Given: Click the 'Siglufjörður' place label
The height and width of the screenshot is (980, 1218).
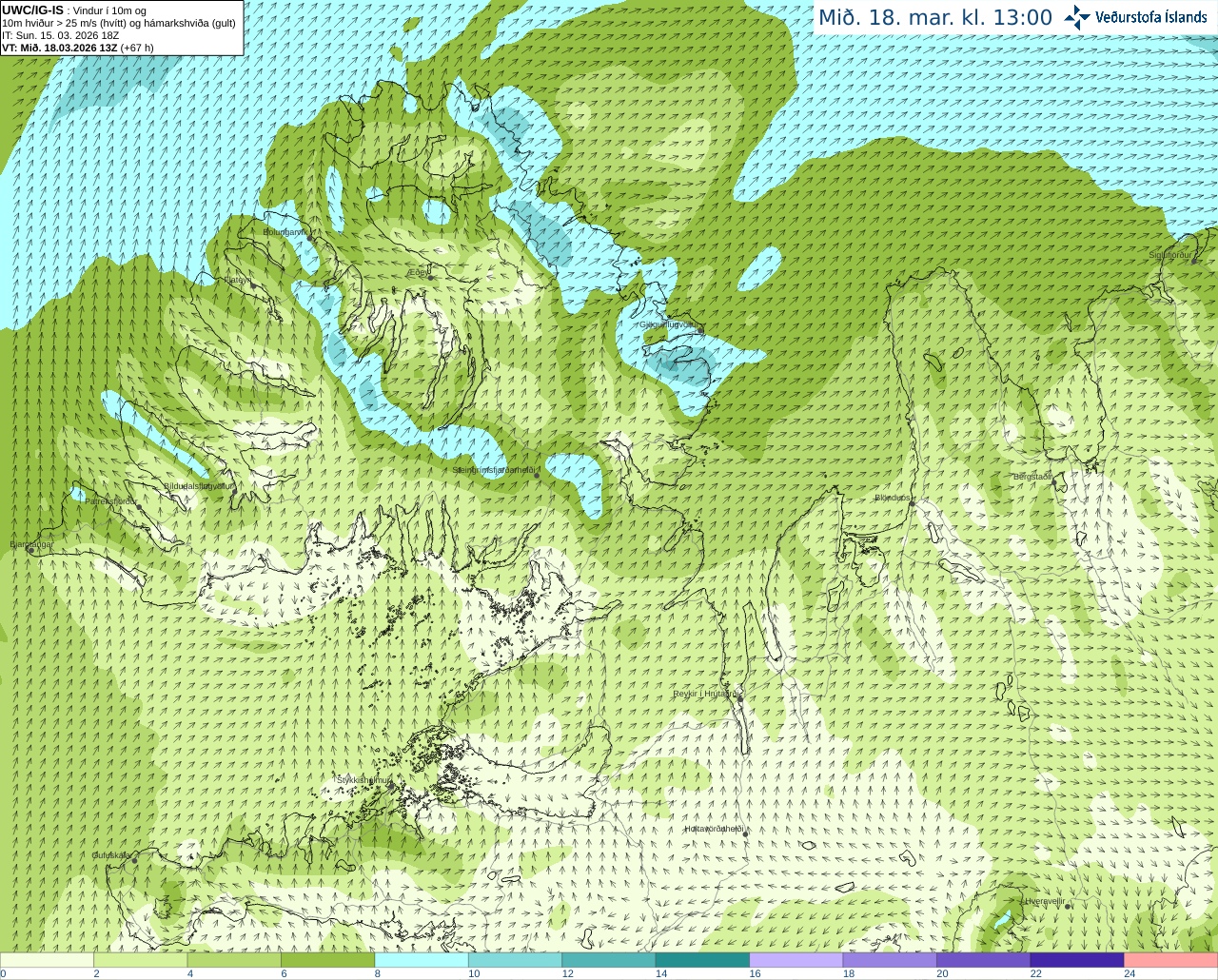Looking at the screenshot, I should point(1171,255).
